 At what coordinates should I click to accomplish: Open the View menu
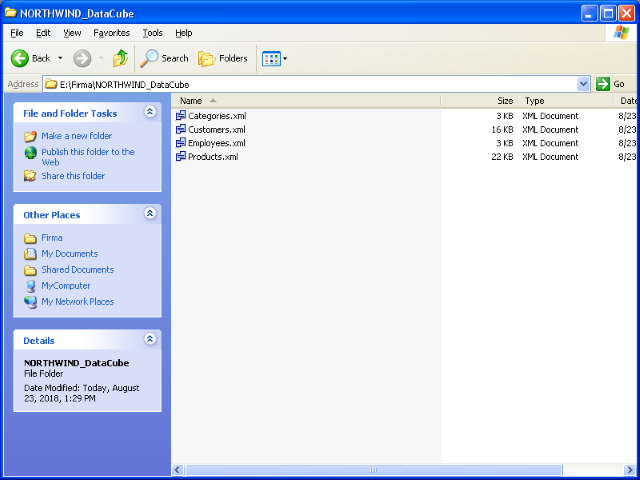tap(72, 33)
